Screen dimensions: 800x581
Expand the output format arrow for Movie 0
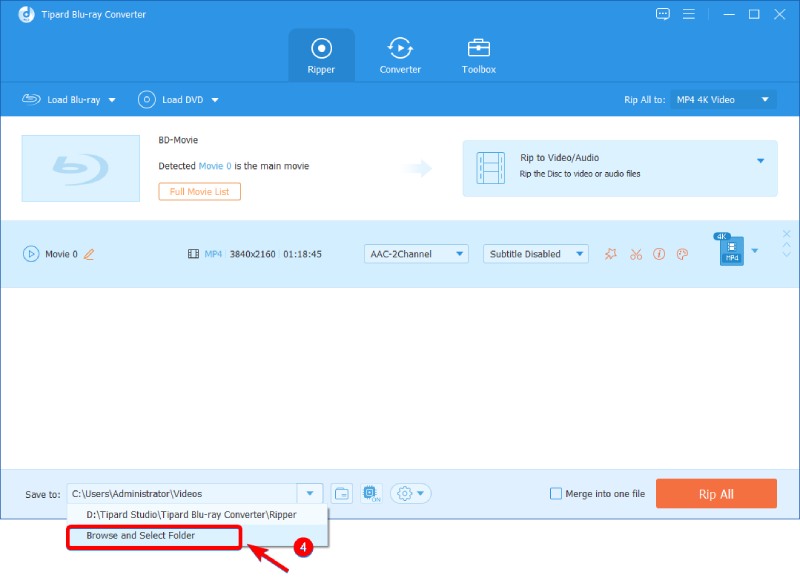[x=755, y=250]
